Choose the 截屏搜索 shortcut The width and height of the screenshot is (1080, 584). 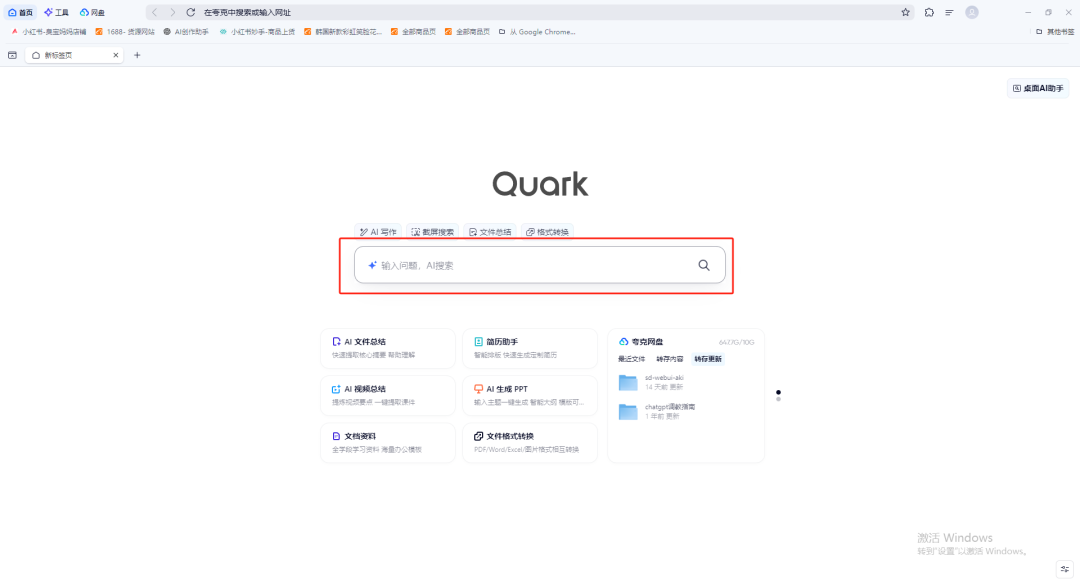point(433,232)
